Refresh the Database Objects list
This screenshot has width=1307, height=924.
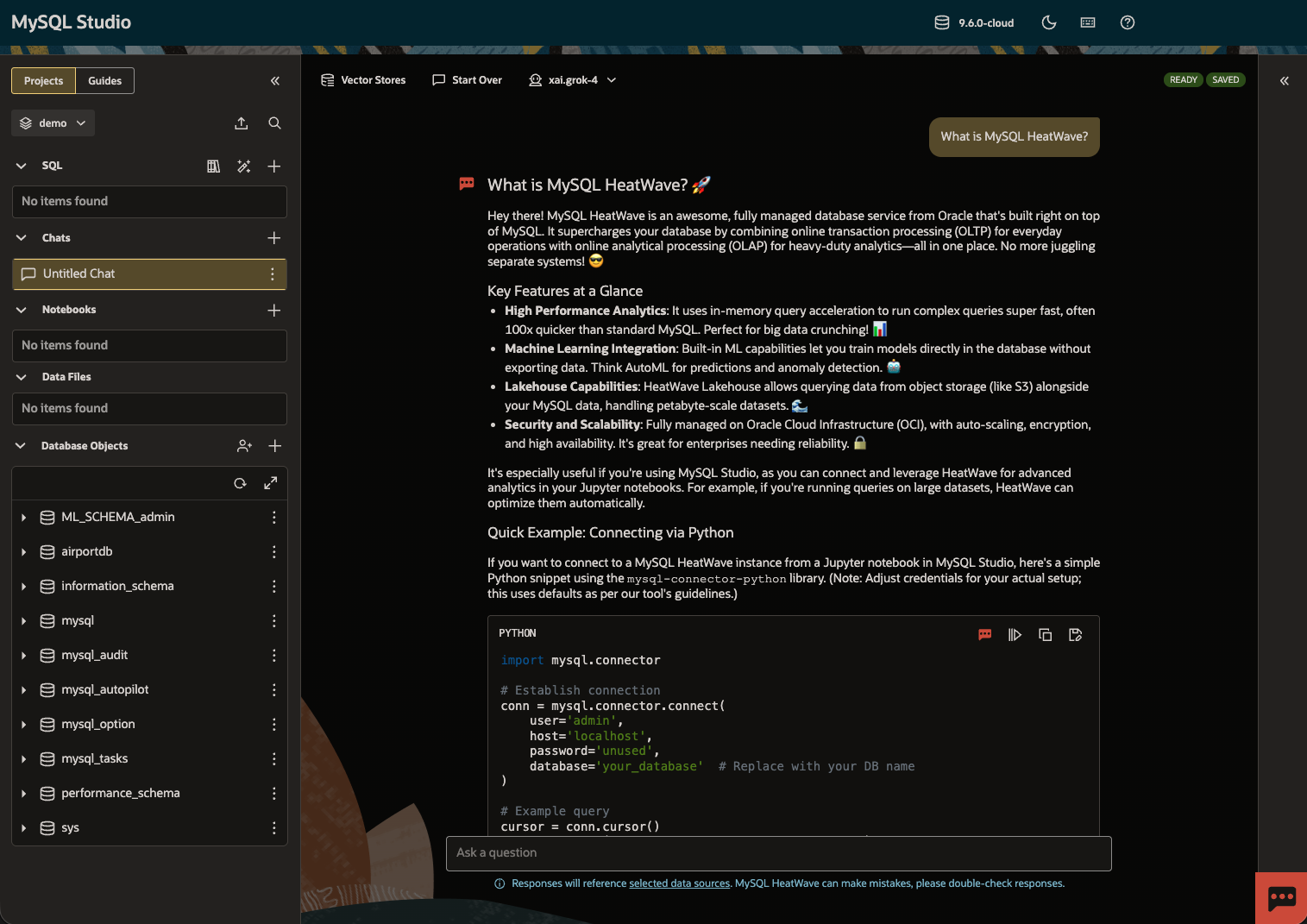[x=240, y=483]
